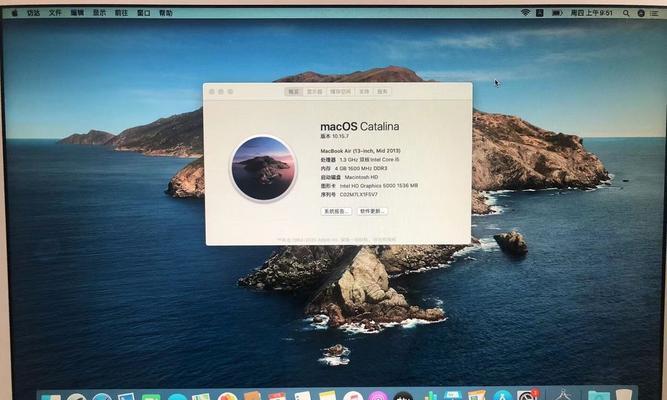Select the 概览 (Overview) tab

pyautogui.click(x=294, y=91)
